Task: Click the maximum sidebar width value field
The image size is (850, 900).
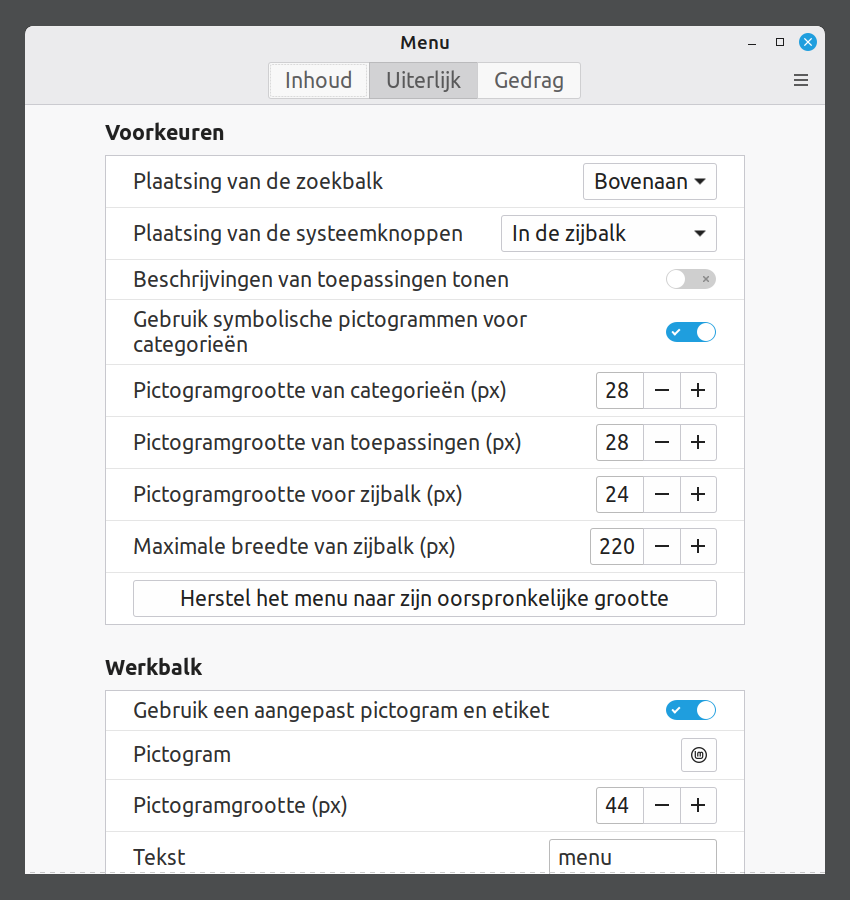Action: coord(617,546)
